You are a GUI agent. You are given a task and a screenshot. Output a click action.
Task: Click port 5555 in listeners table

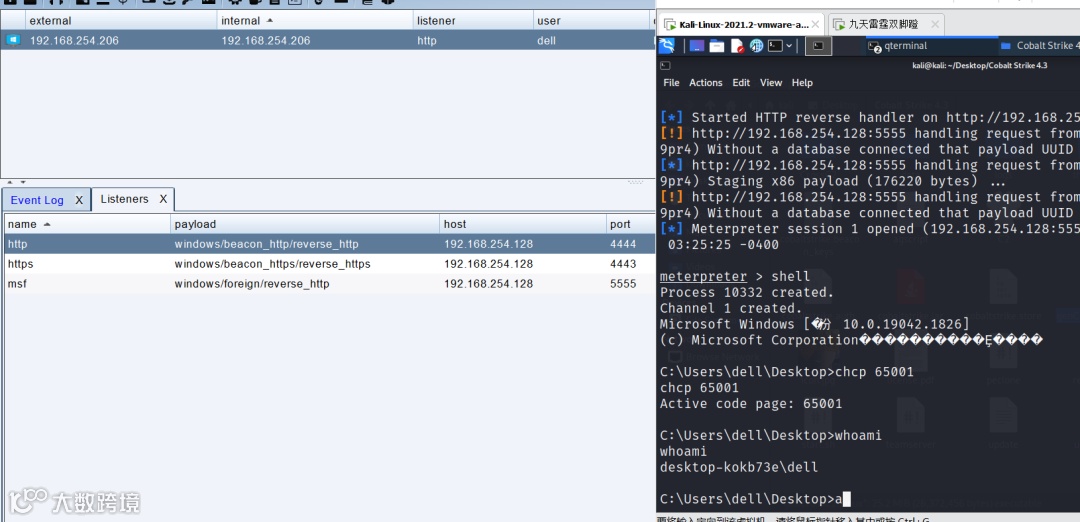623,284
